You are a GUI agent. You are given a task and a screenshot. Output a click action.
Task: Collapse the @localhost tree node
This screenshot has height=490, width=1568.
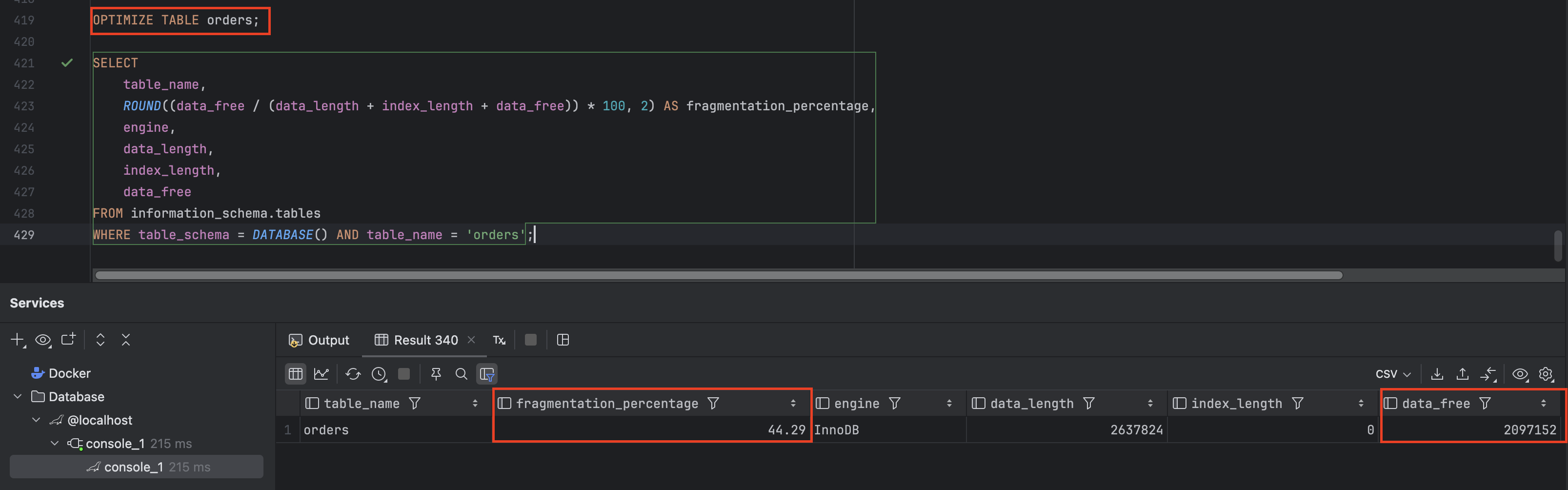(37, 420)
